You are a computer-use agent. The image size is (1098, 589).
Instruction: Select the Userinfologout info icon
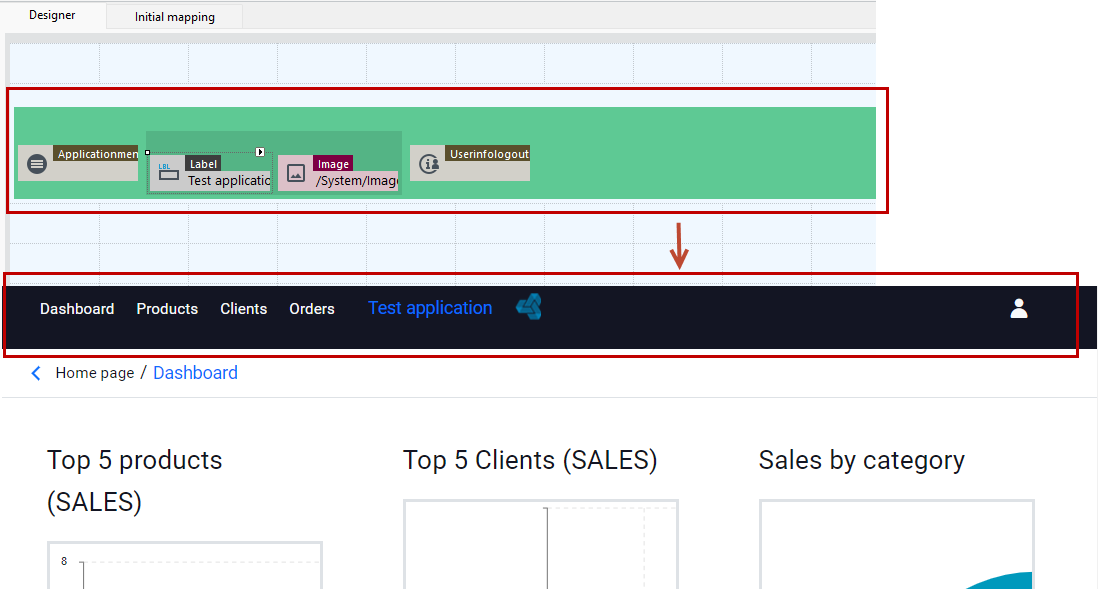(429, 164)
